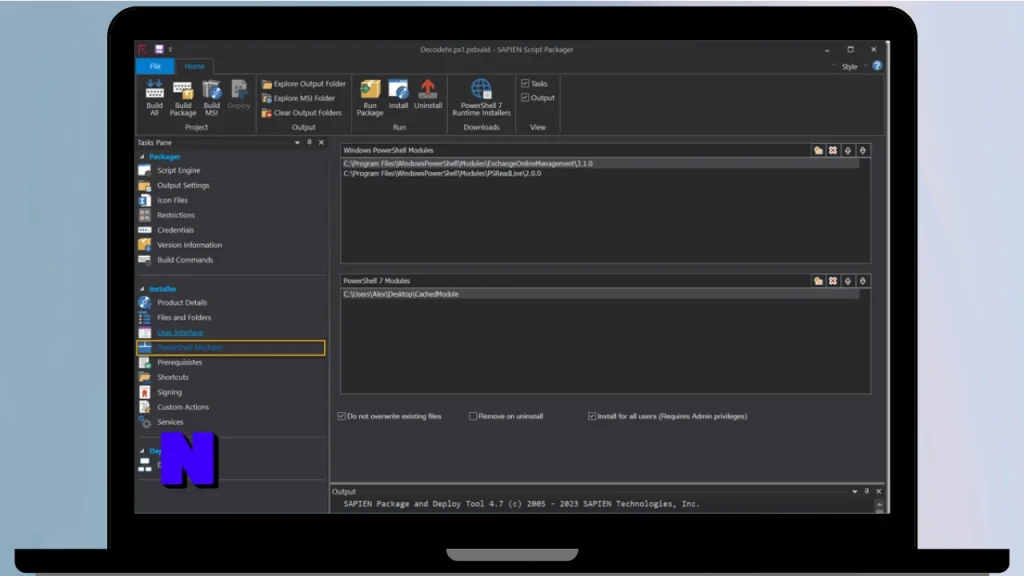This screenshot has width=1024, height=576.
Task: Remove selected Windows PowerShell module entry
Action: click(x=833, y=150)
